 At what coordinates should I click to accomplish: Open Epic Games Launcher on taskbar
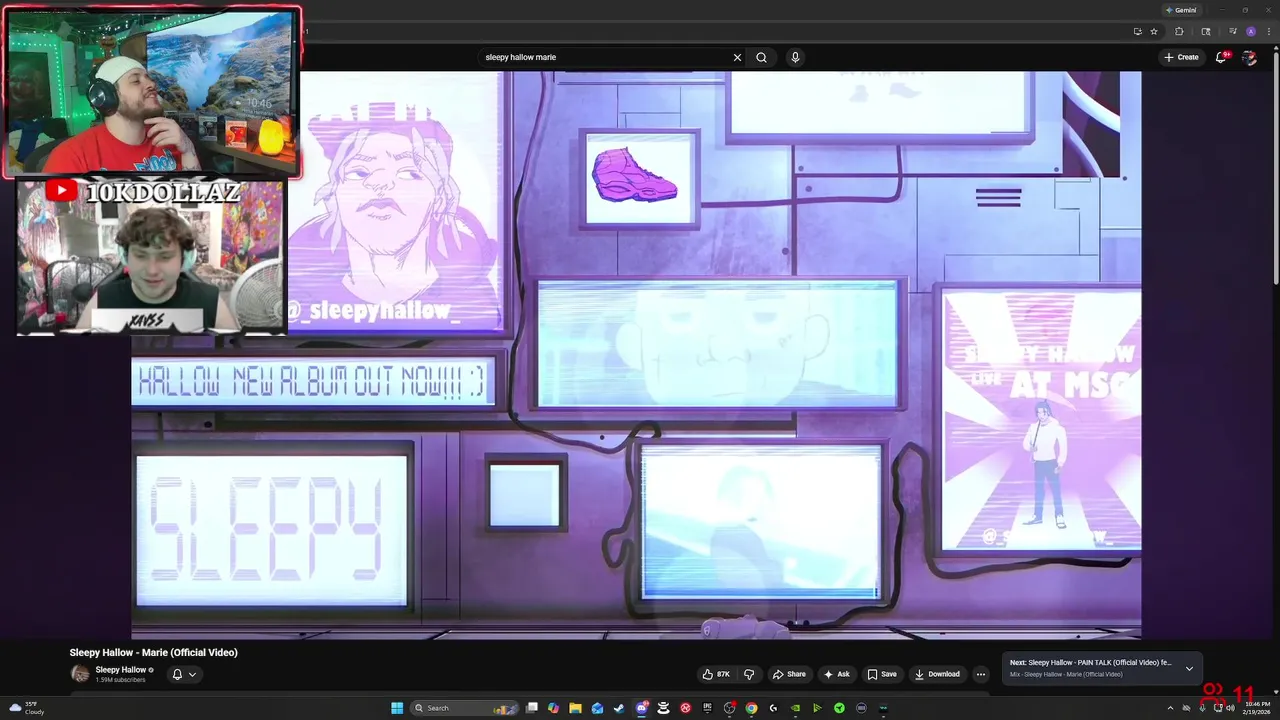click(x=707, y=708)
